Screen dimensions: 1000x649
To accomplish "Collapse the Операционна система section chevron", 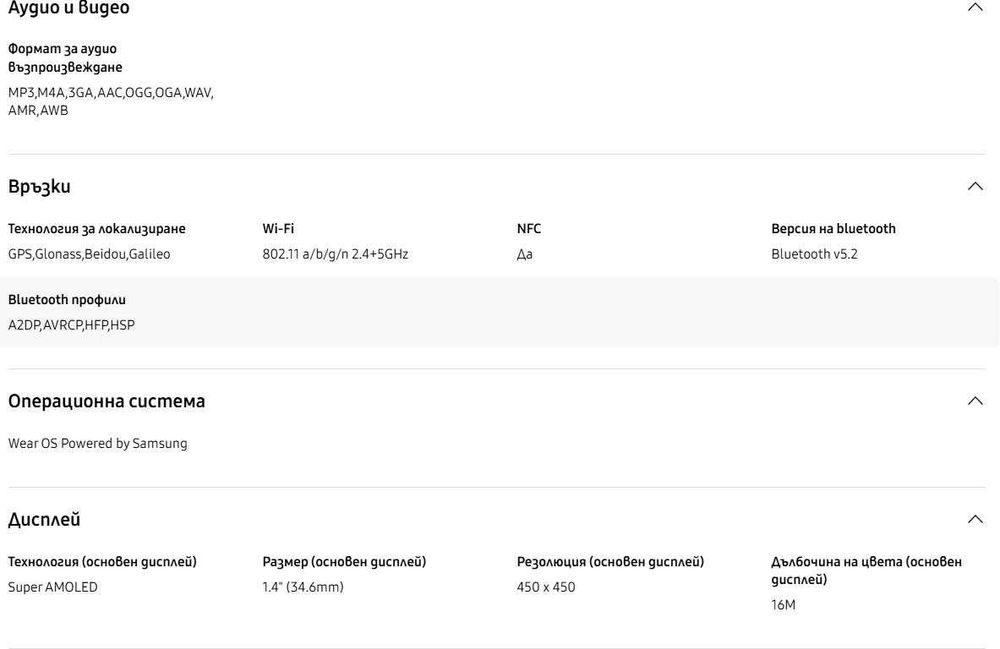I will coord(975,401).
